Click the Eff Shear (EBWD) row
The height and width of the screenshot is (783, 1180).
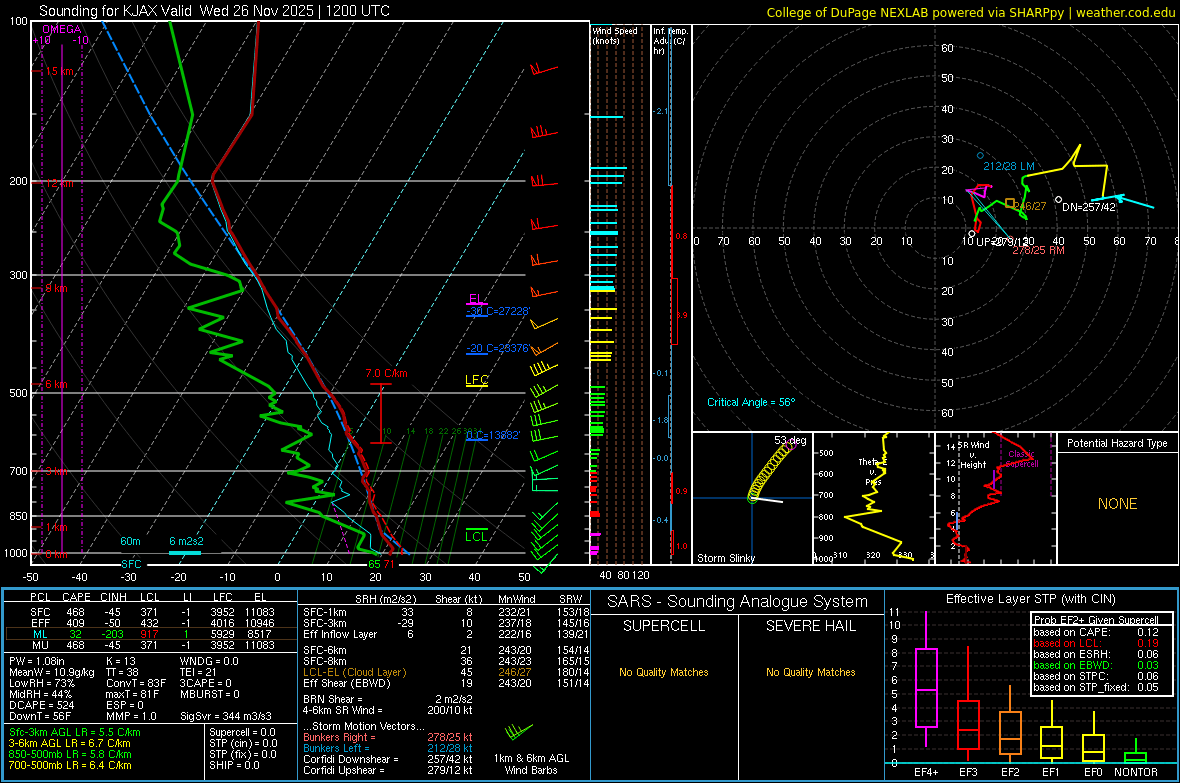tap(446, 683)
